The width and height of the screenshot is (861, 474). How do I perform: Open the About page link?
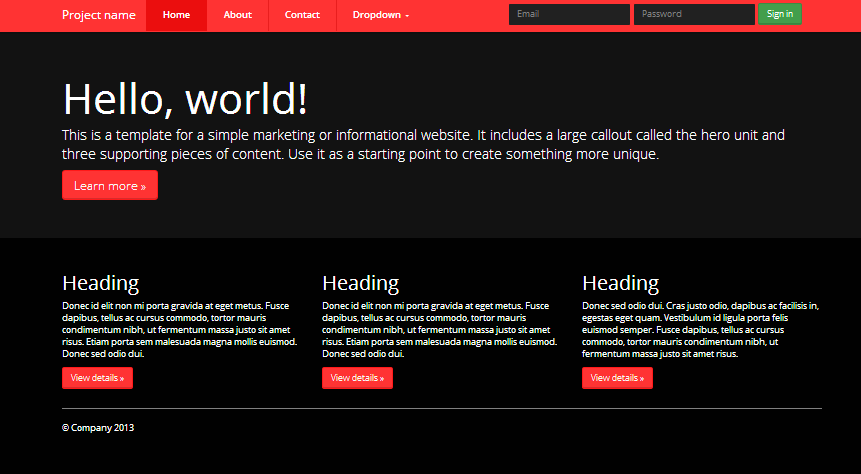coord(238,15)
